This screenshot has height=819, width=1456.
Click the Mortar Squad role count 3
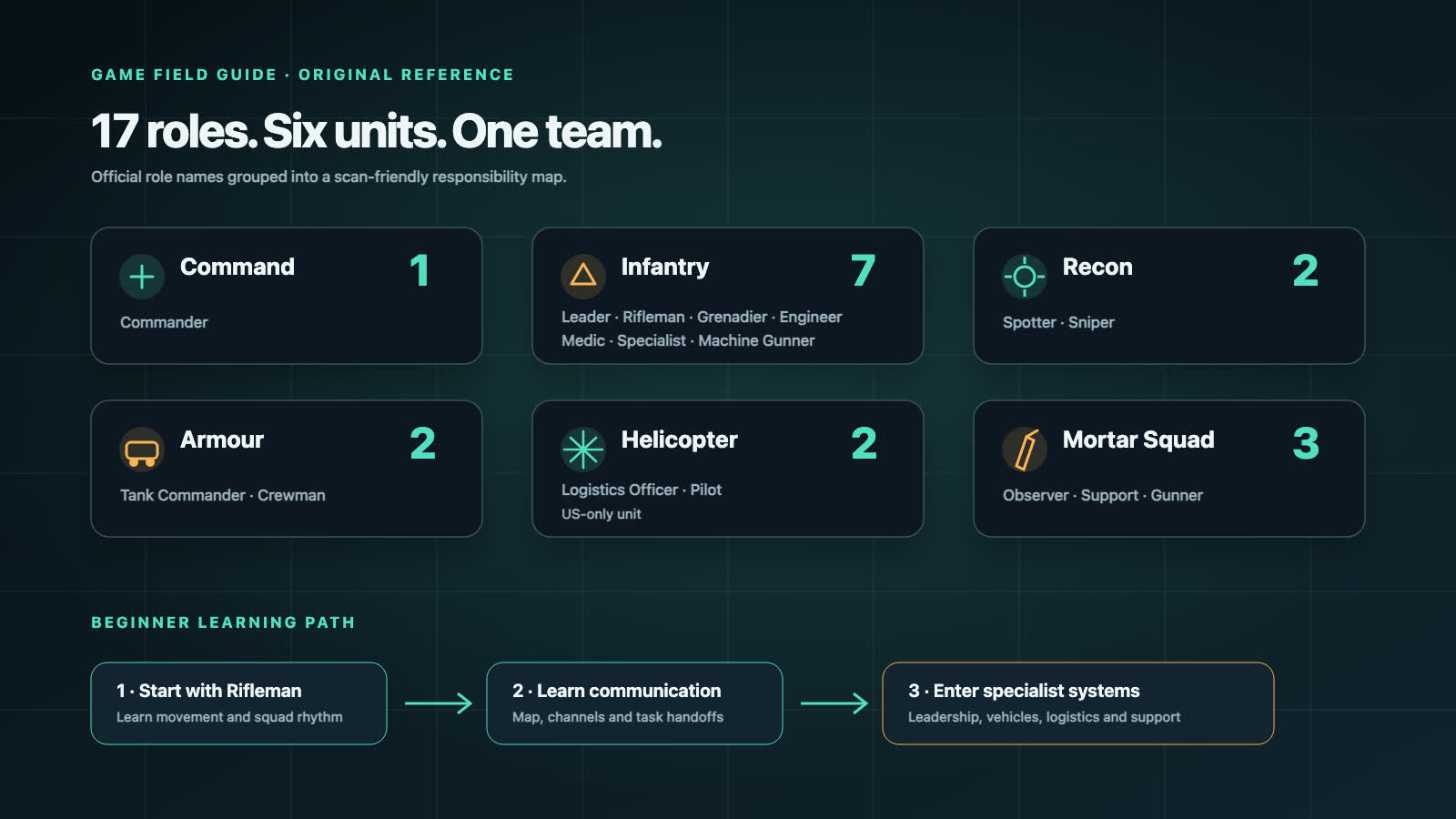point(1306,443)
